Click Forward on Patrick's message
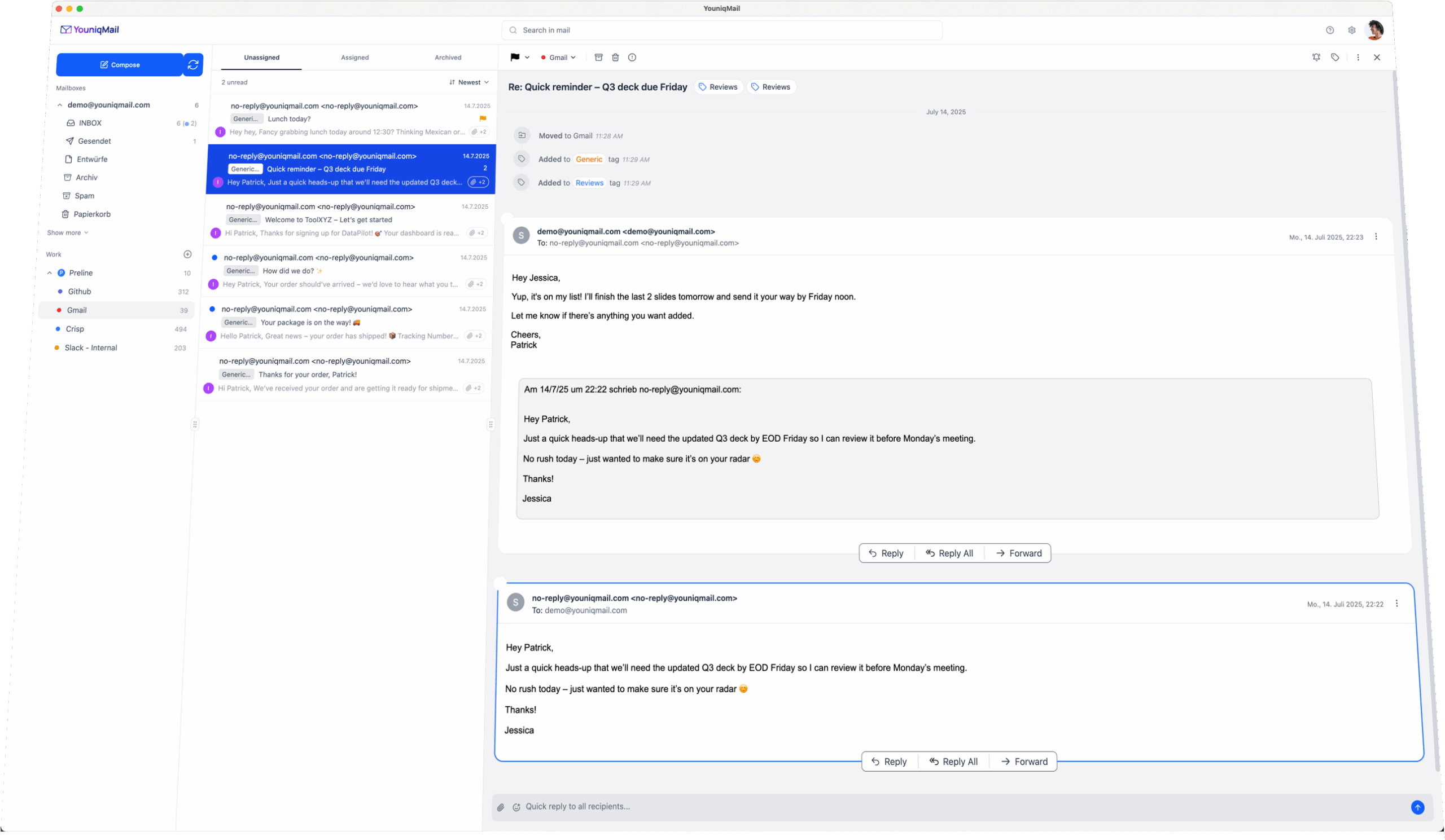 click(1018, 553)
